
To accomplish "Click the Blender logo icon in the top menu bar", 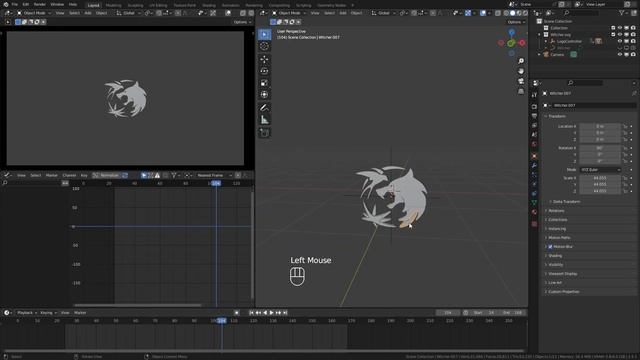I will 6,4.
